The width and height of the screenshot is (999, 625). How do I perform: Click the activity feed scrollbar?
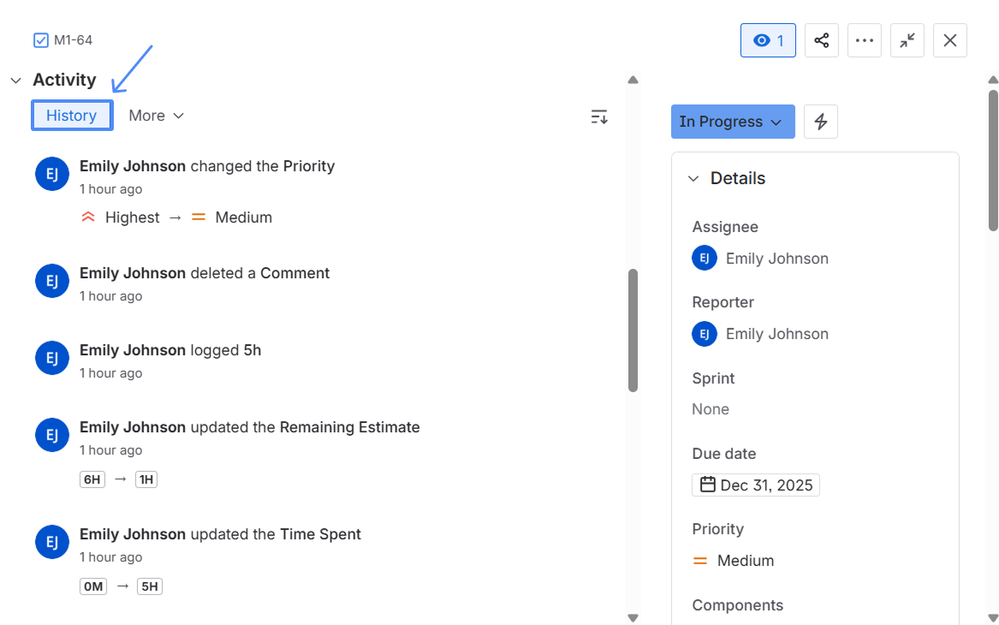click(x=633, y=330)
